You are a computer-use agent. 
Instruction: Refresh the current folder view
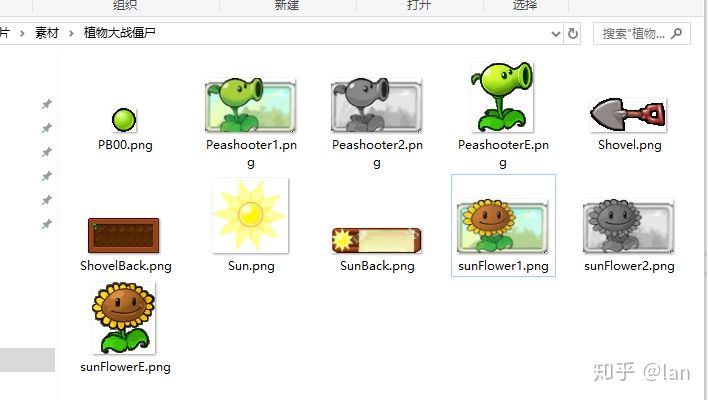[573, 33]
